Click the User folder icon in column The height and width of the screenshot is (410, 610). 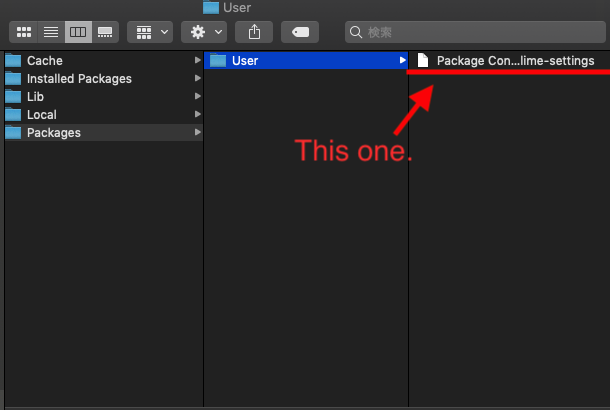tap(218, 60)
